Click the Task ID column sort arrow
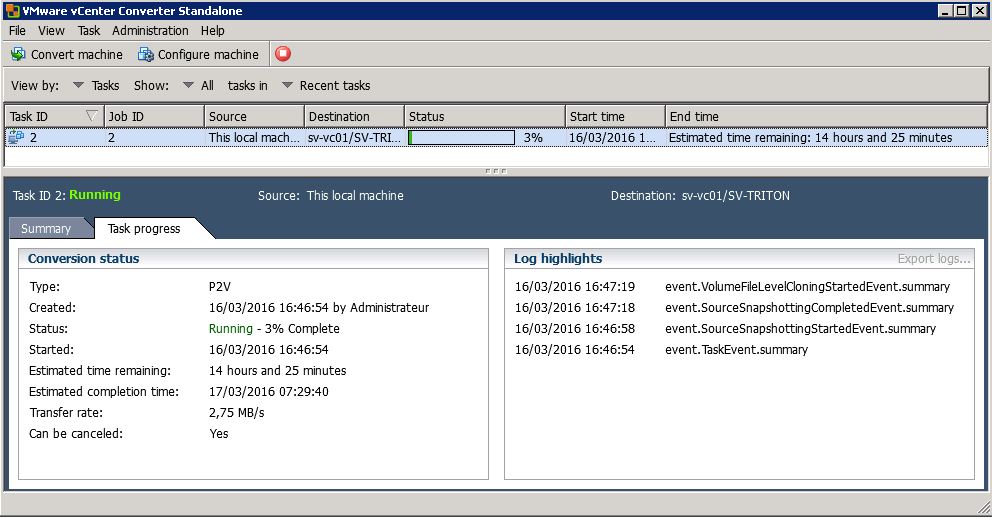Image resolution: width=992 pixels, height=517 pixels. pos(92,116)
